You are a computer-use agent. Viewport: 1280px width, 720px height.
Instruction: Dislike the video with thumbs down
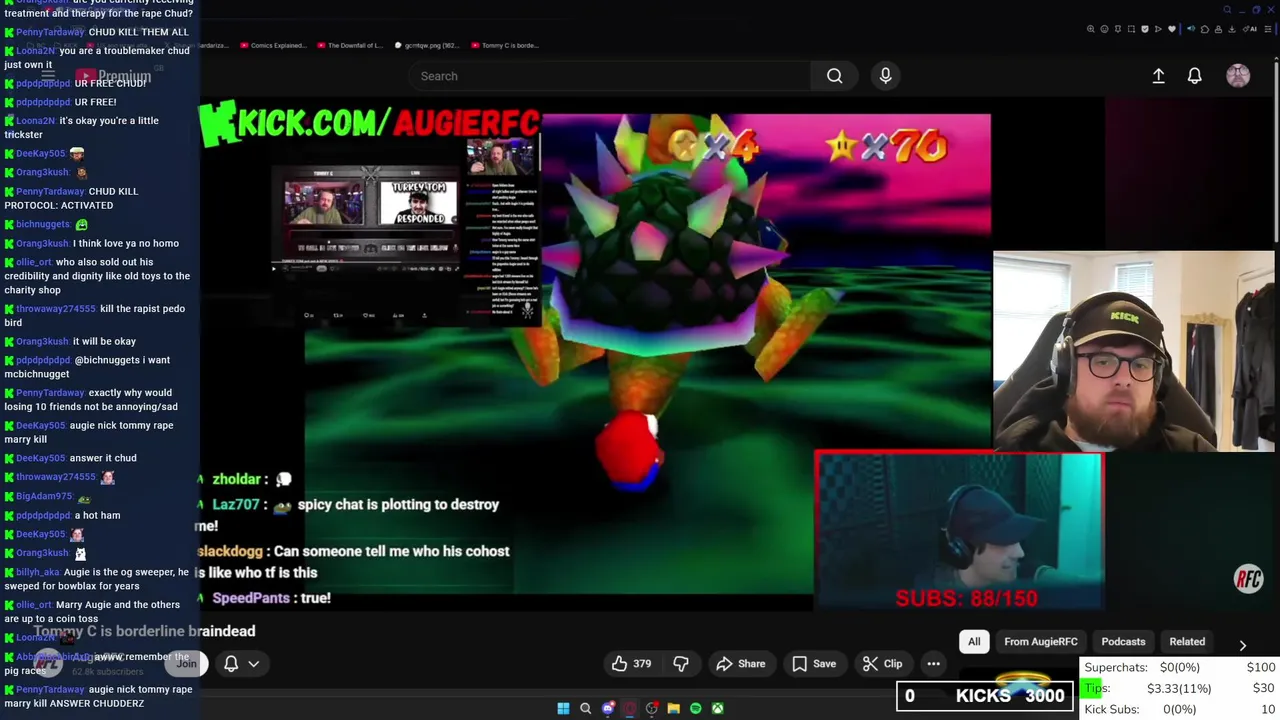681,663
